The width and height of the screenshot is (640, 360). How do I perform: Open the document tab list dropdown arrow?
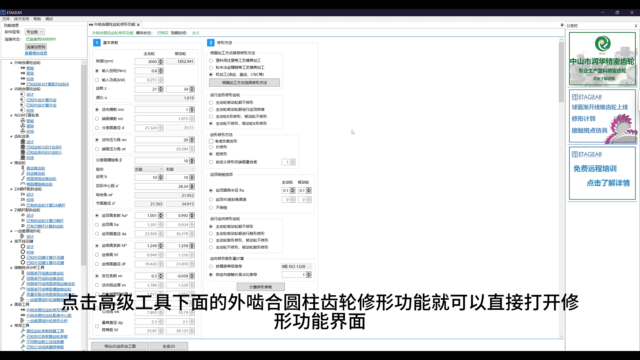pyautogui.click(x=562, y=25)
